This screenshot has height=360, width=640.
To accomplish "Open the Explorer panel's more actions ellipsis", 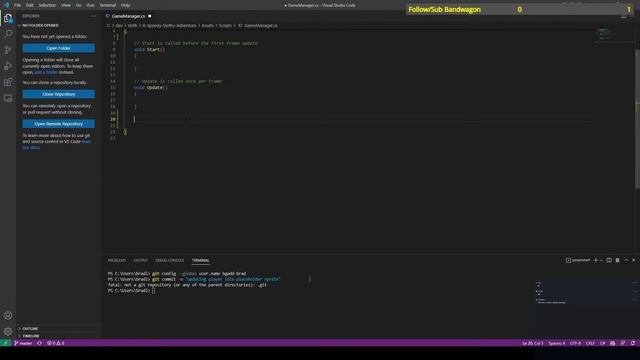I will pos(93,16).
